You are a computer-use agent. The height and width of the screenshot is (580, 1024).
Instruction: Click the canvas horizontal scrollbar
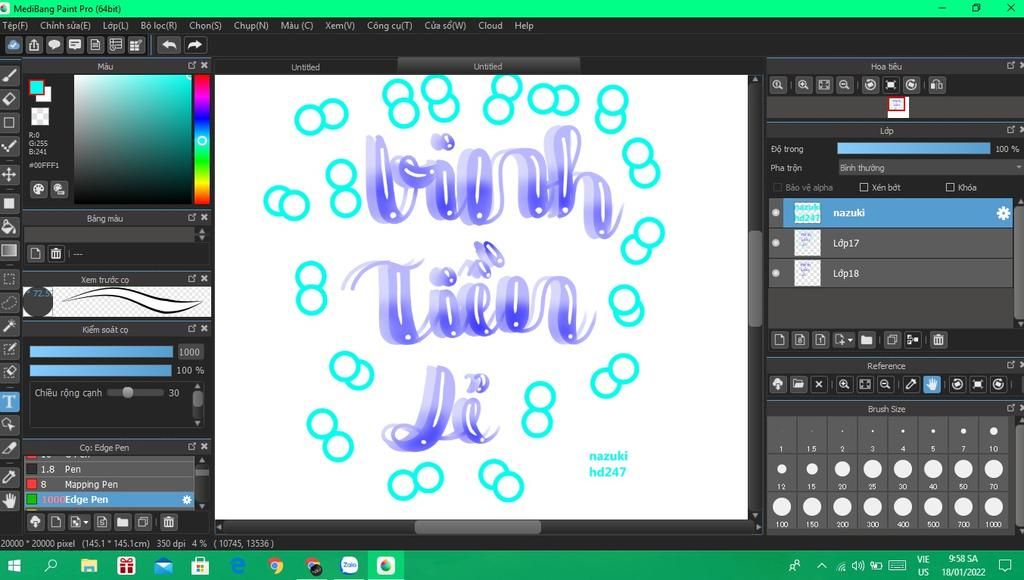click(477, 526)
